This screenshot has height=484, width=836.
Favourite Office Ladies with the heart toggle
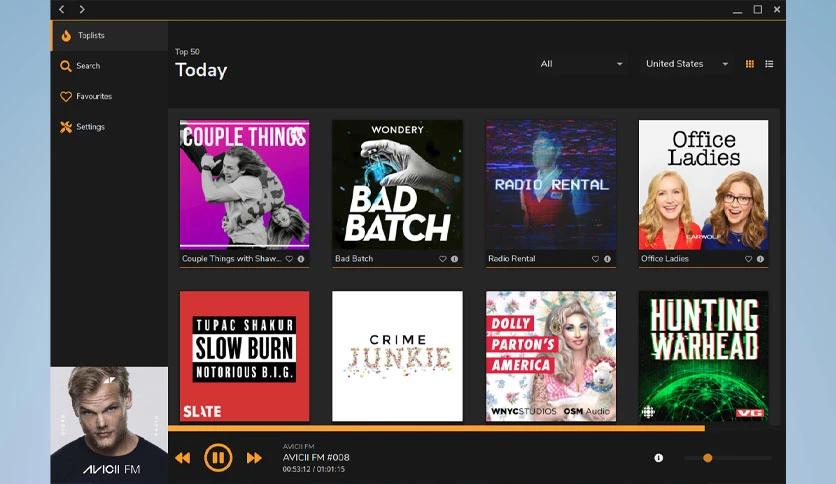(749, 259)
